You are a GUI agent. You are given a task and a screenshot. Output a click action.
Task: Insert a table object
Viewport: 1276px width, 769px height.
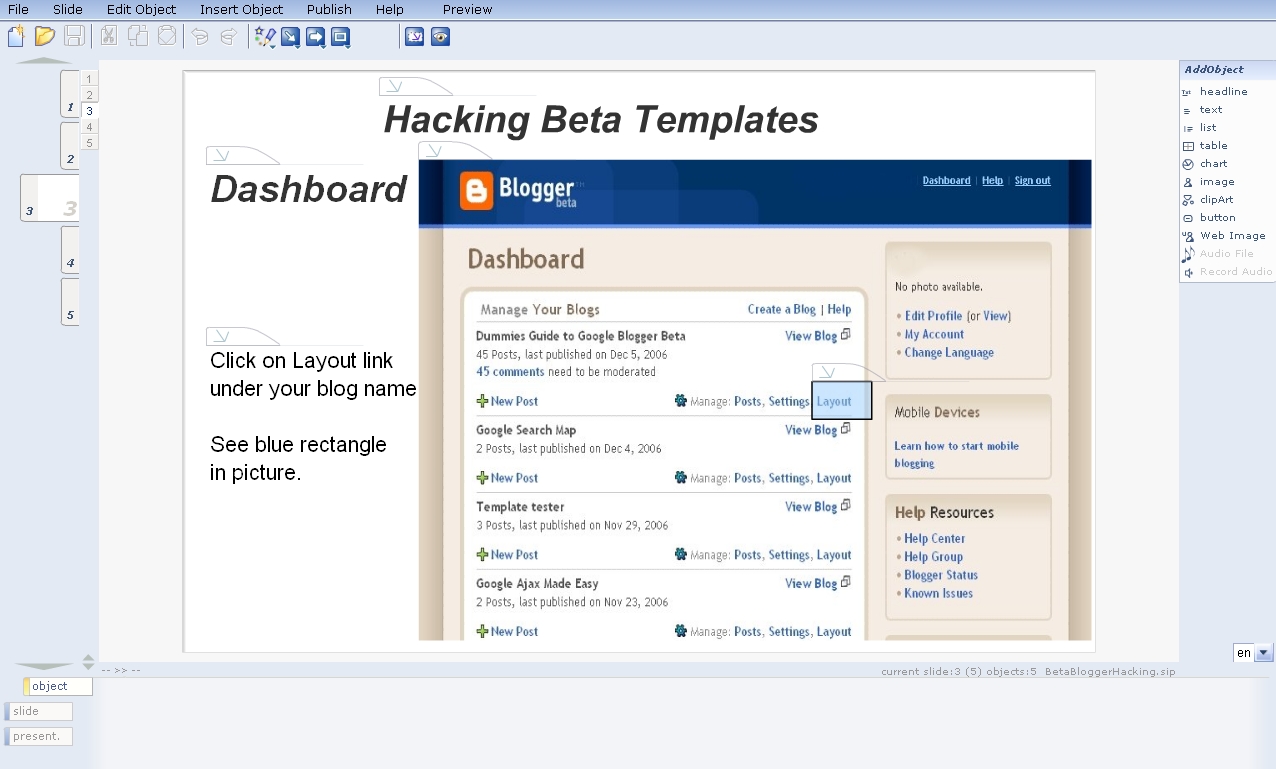coord(1213,145)
